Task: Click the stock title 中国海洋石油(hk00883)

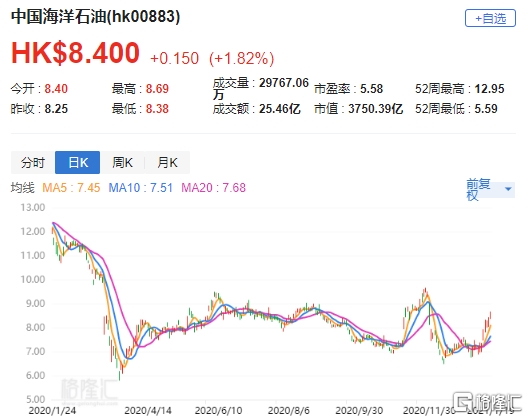Action: 95,17
